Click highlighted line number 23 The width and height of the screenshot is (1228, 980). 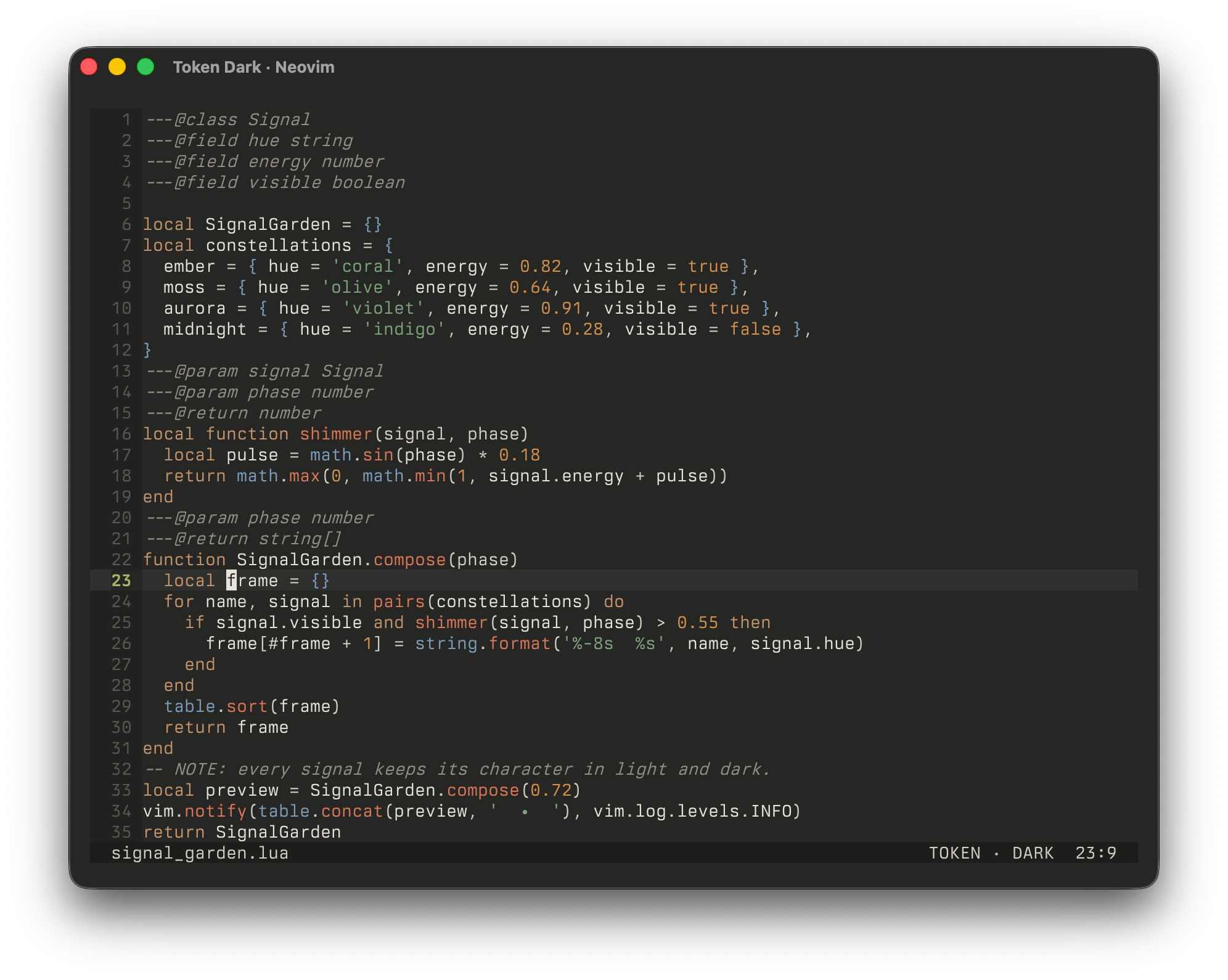[x=121, y=581]
